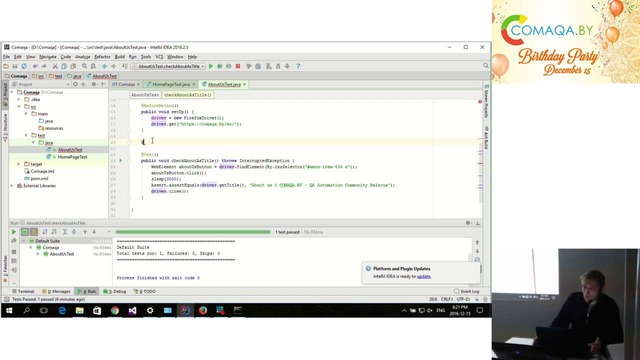This screenshot has height=360, width=640.
Task: Toggle show ignored tests button
Action: pyautogui.click(x=34, y=232)
